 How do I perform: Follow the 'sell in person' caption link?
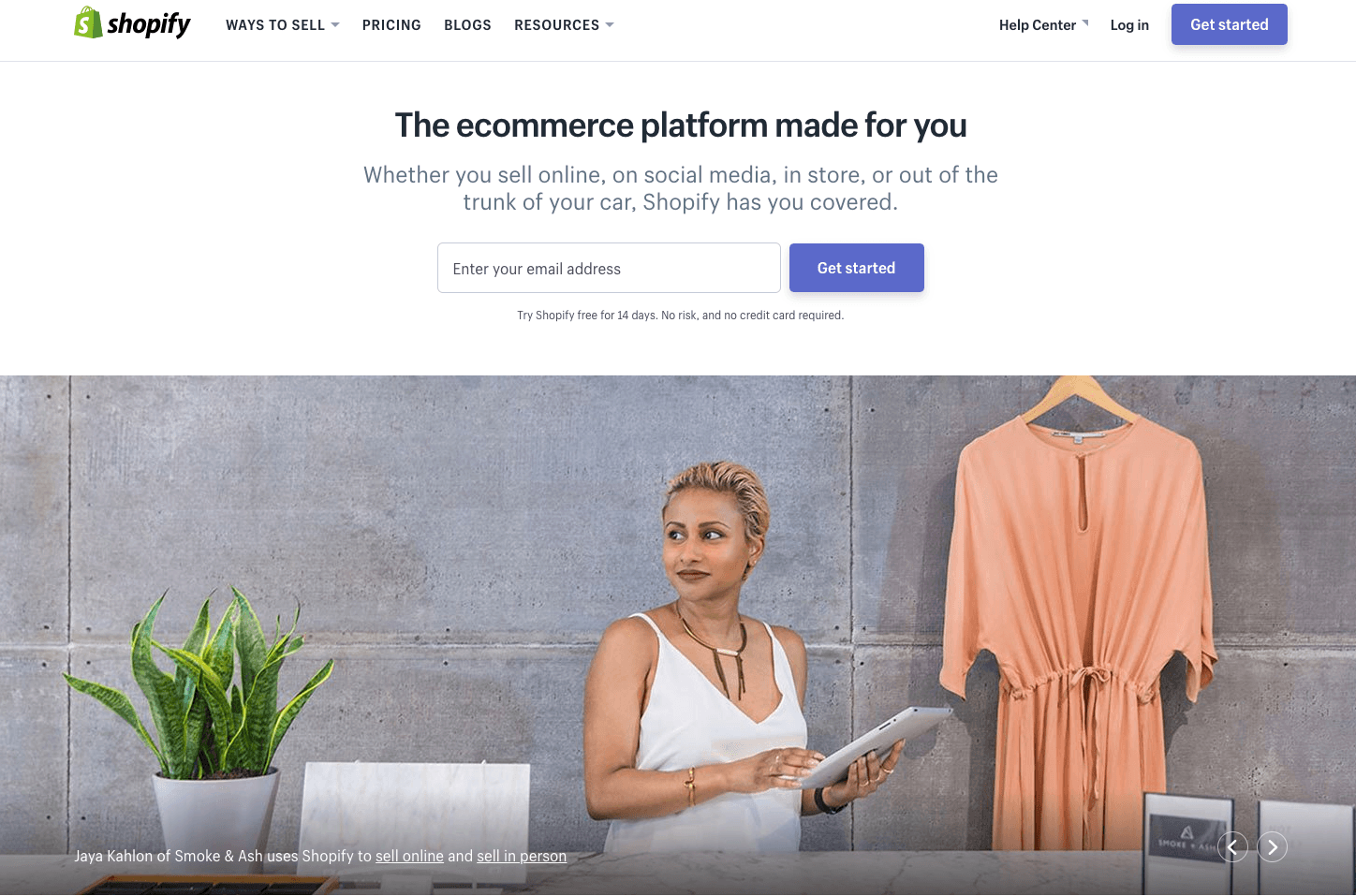pyautogui.click(x=522, y=856)
